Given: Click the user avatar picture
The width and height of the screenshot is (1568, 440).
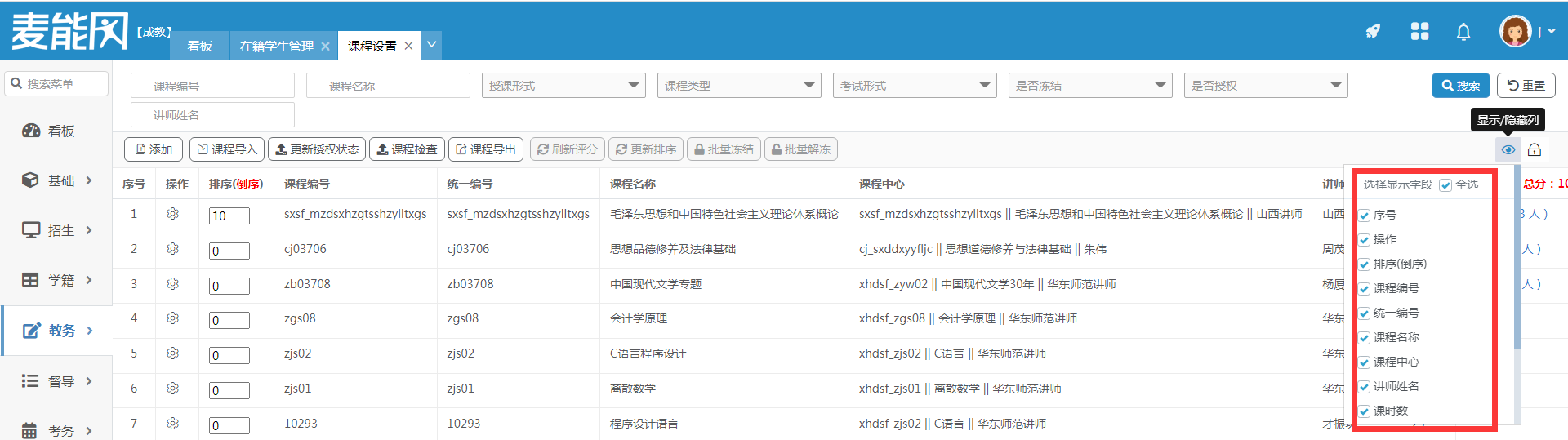Looking at the screenshot, I should pos(1515,32).
